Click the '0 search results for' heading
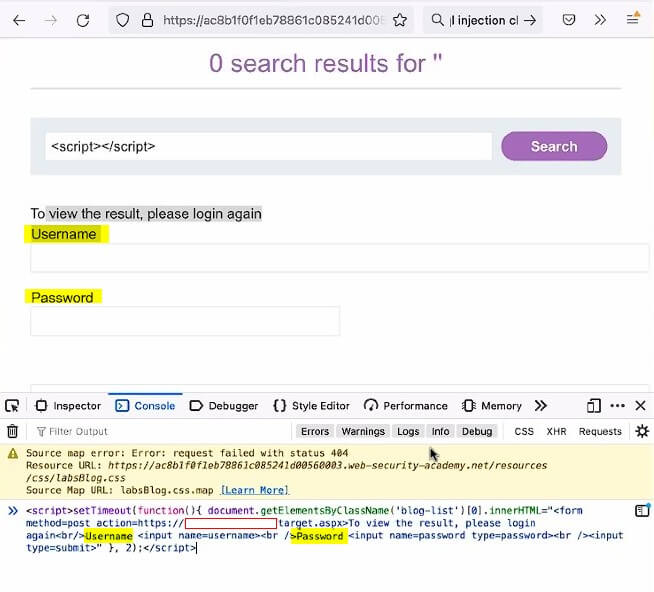This screenshot has height=592, width=654. [x=325, y=64]
